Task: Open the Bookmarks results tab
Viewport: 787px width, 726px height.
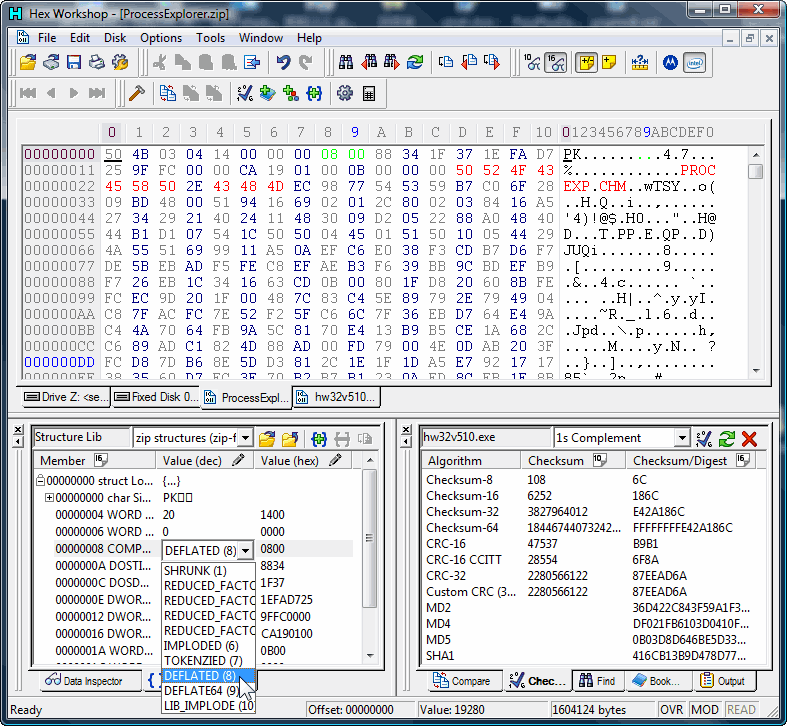Action: tap(657, 681)
